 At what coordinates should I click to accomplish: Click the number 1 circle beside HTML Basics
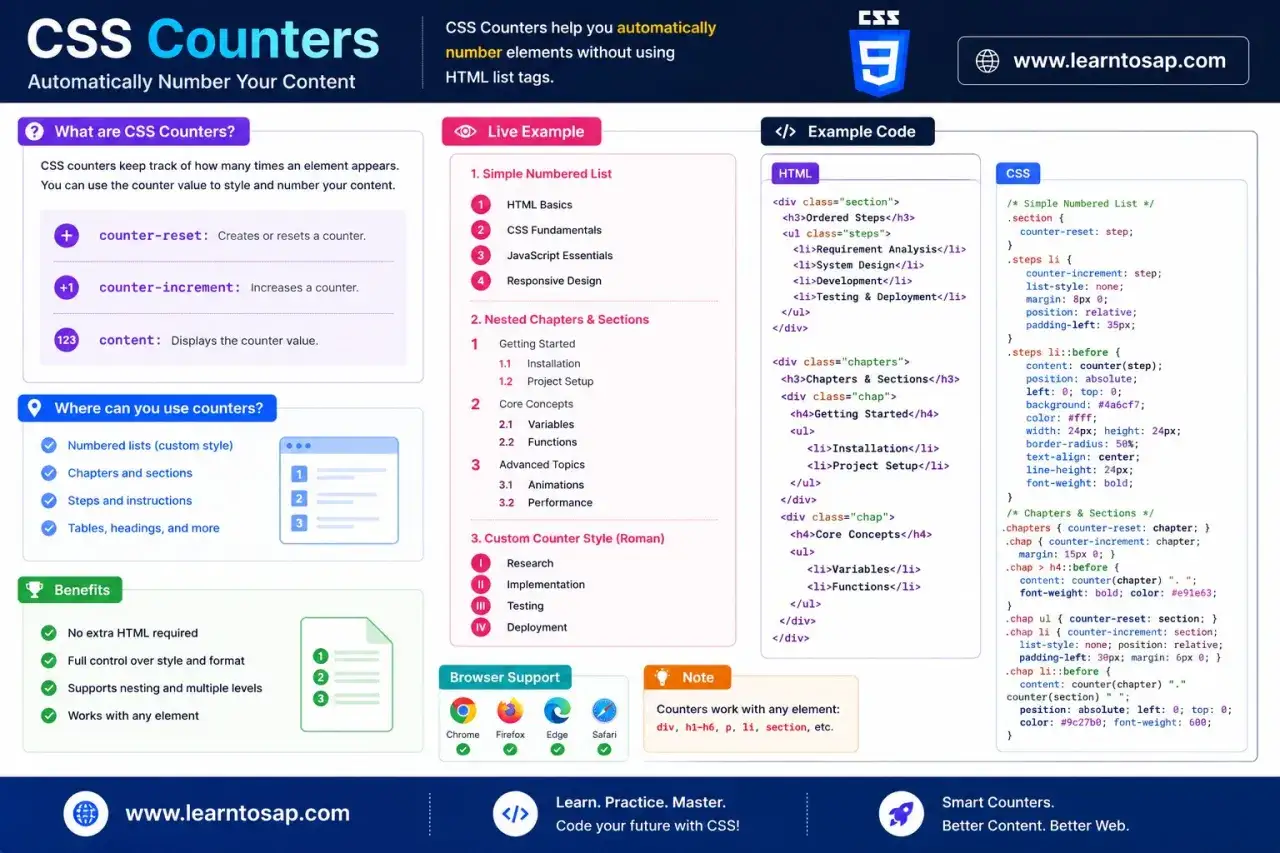pyautogui.click(x=481, y=205)
